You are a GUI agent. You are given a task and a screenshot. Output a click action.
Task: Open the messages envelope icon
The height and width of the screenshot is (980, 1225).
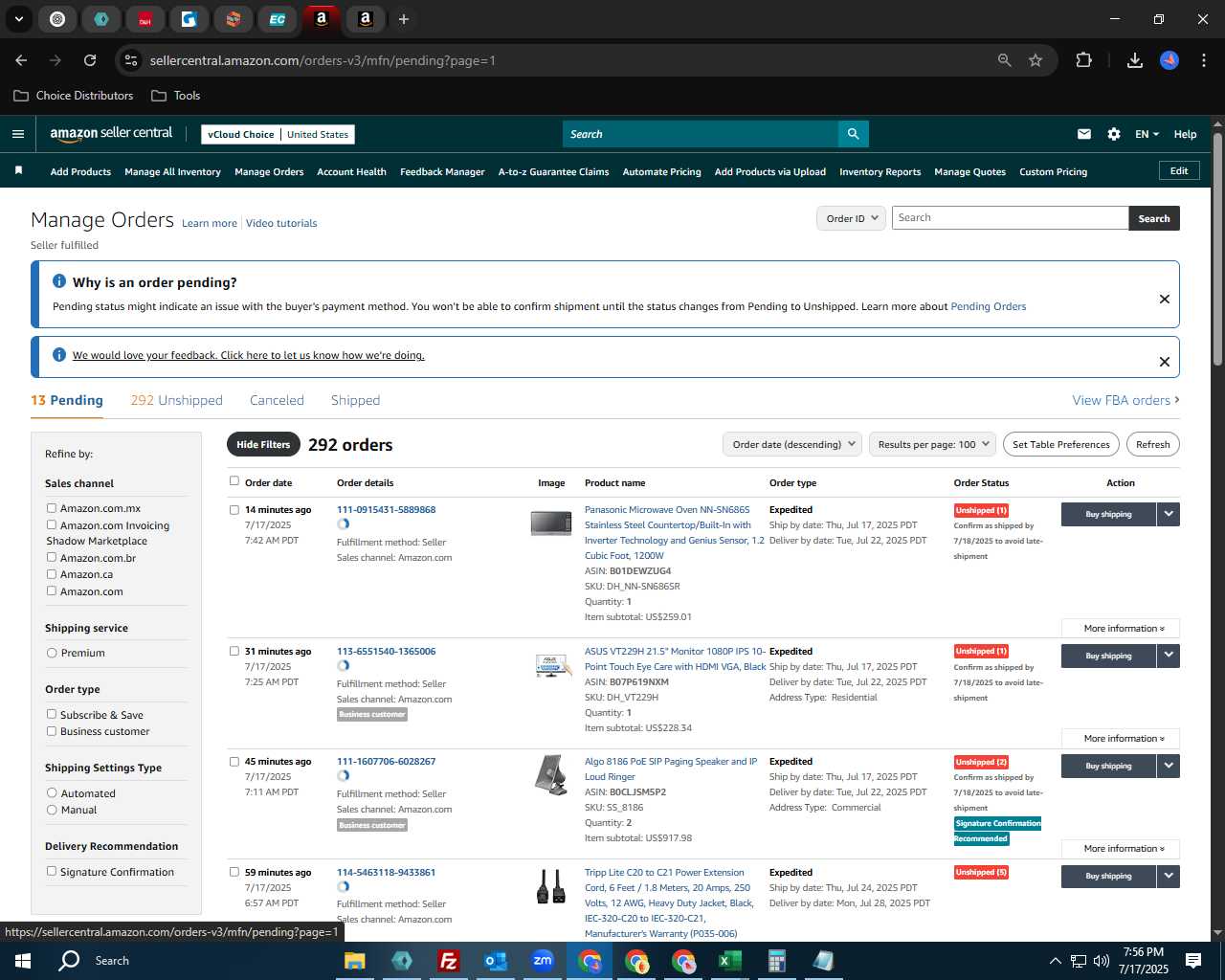1084,134
